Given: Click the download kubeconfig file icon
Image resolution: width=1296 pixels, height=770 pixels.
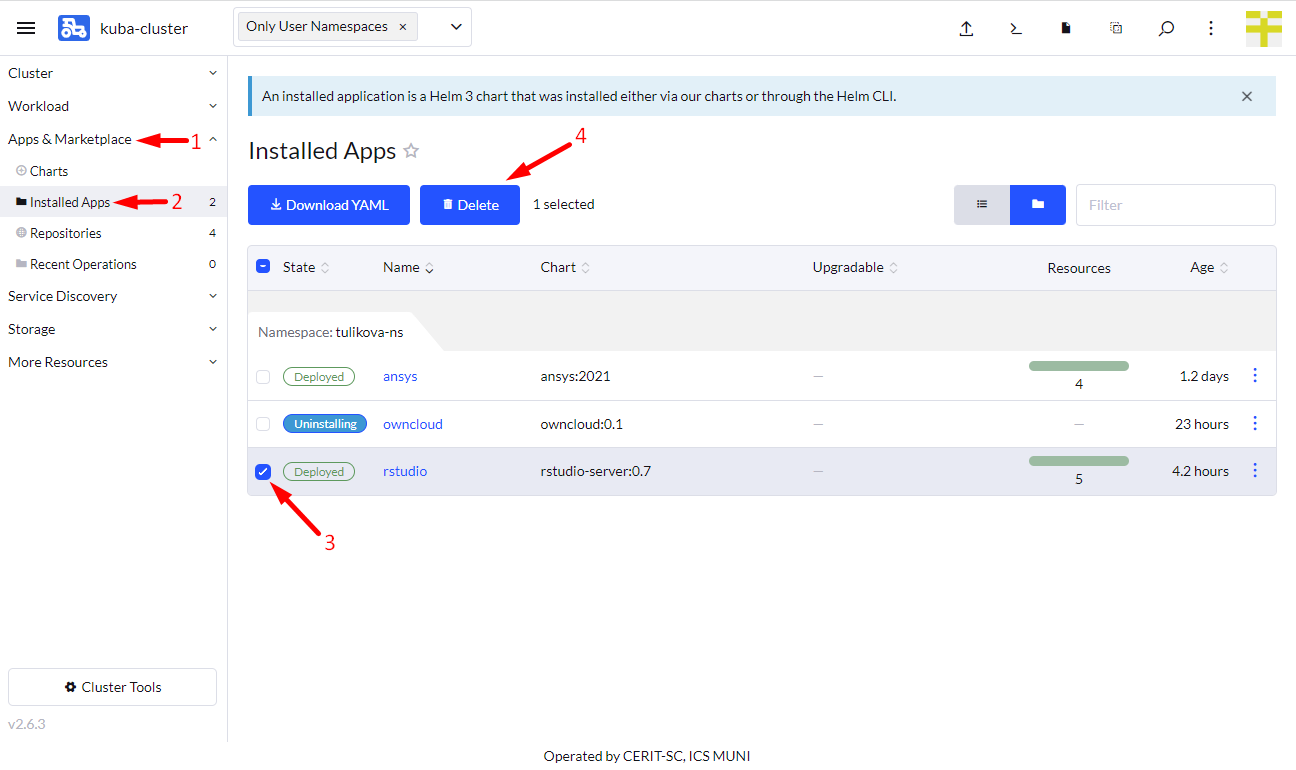Looking at the screenshot, I should (x=1066, y=28).
